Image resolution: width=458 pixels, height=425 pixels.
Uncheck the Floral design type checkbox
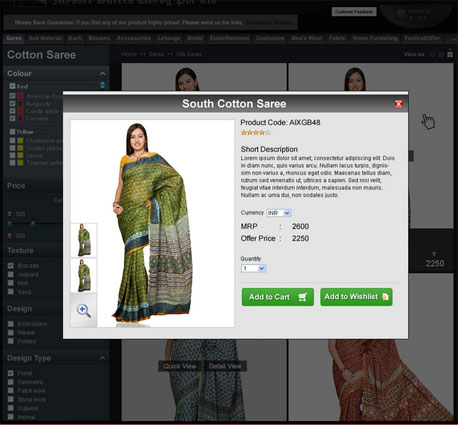pyautogui.click(x=11, y=373)
